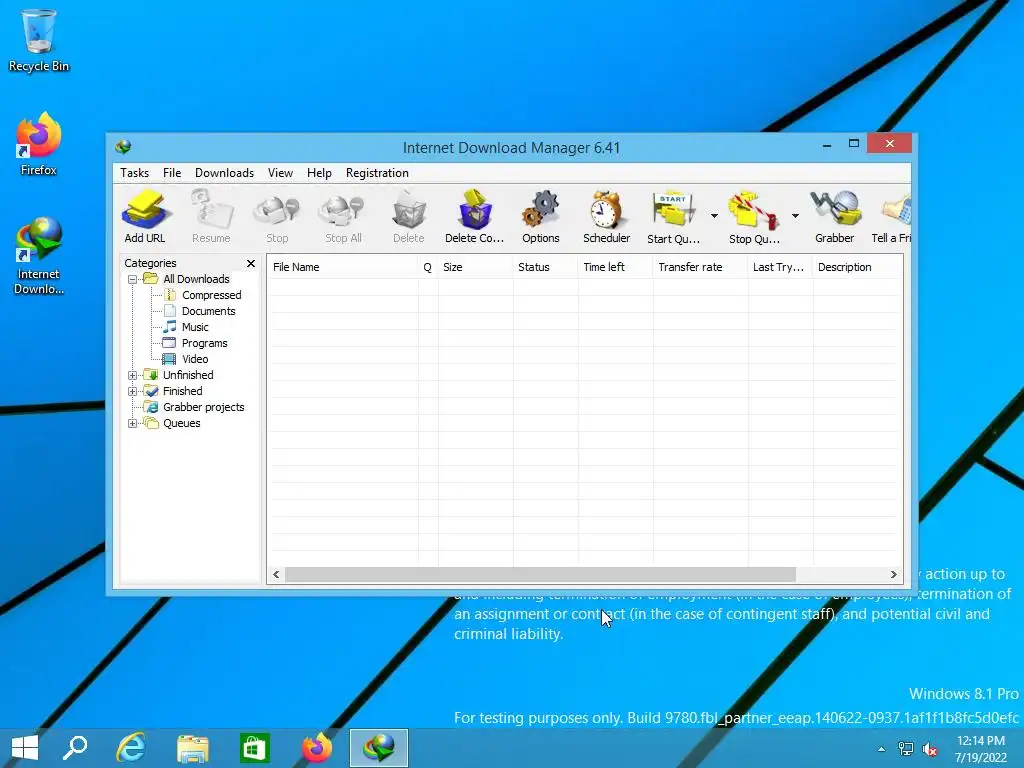Click the taskbar clock showing 12:14 PM
Image resolution: width=1024 pixels, height=768 pixels.
(x=981, y=749)
